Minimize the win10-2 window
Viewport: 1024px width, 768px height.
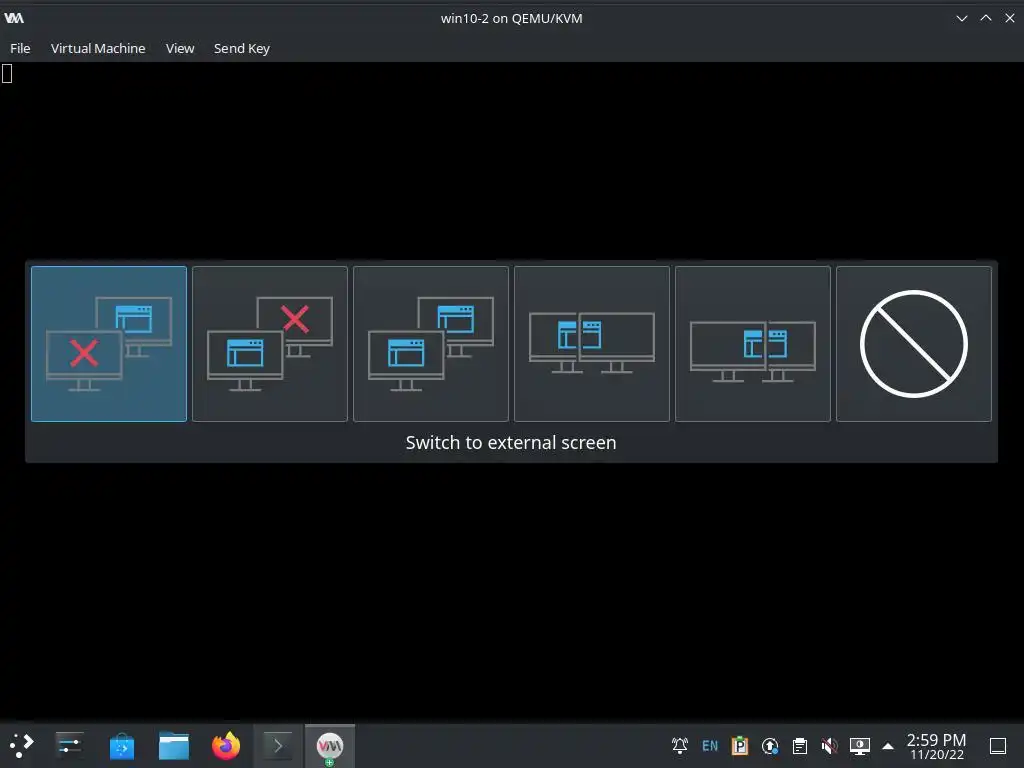pos(961,18)
